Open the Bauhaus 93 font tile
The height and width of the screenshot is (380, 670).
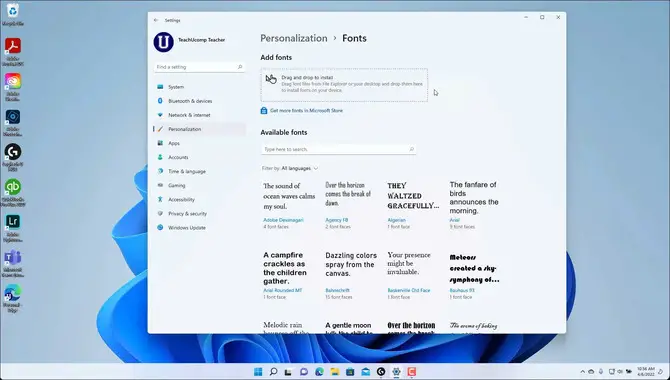point(475,275)
